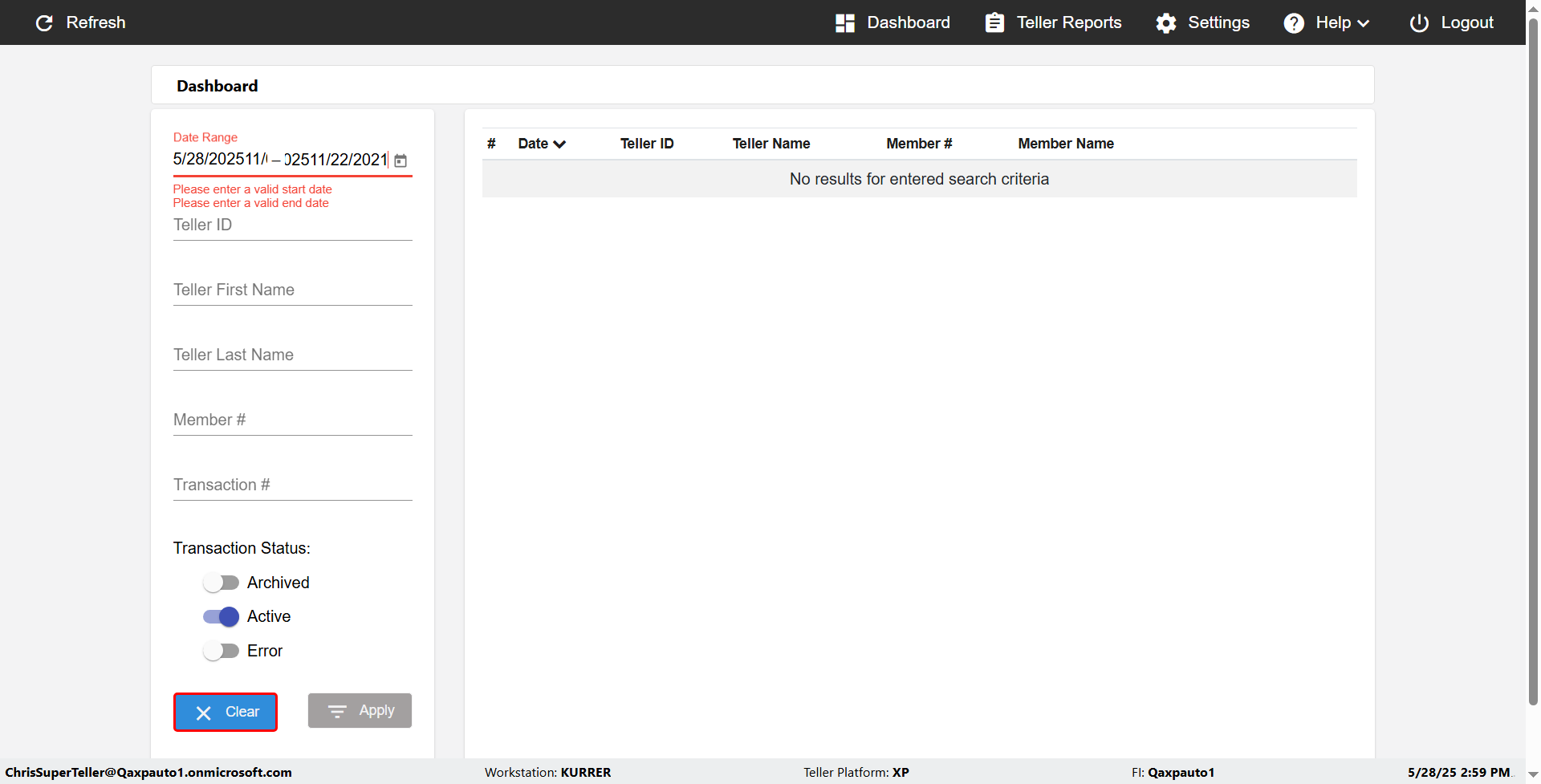Click the page vertical scrollbar thumb

point(1533,361)
